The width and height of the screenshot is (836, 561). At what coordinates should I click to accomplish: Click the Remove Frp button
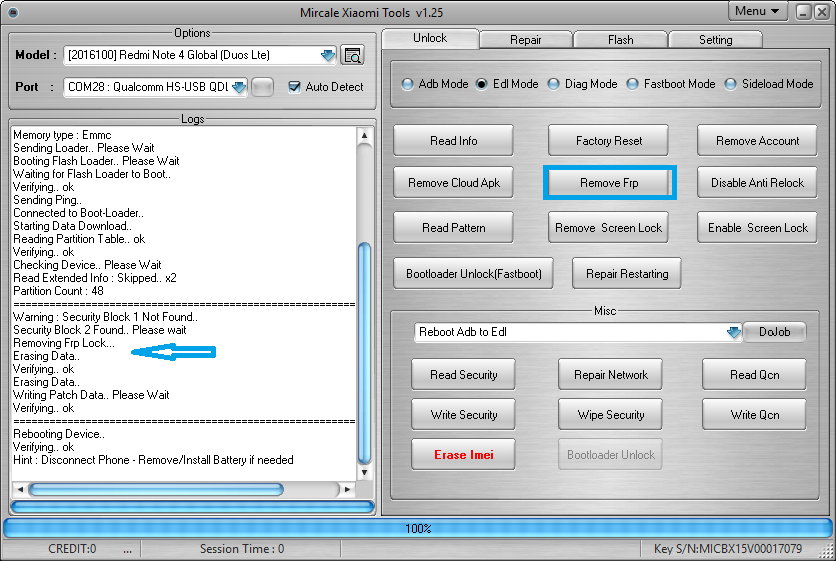coord(609,183)
